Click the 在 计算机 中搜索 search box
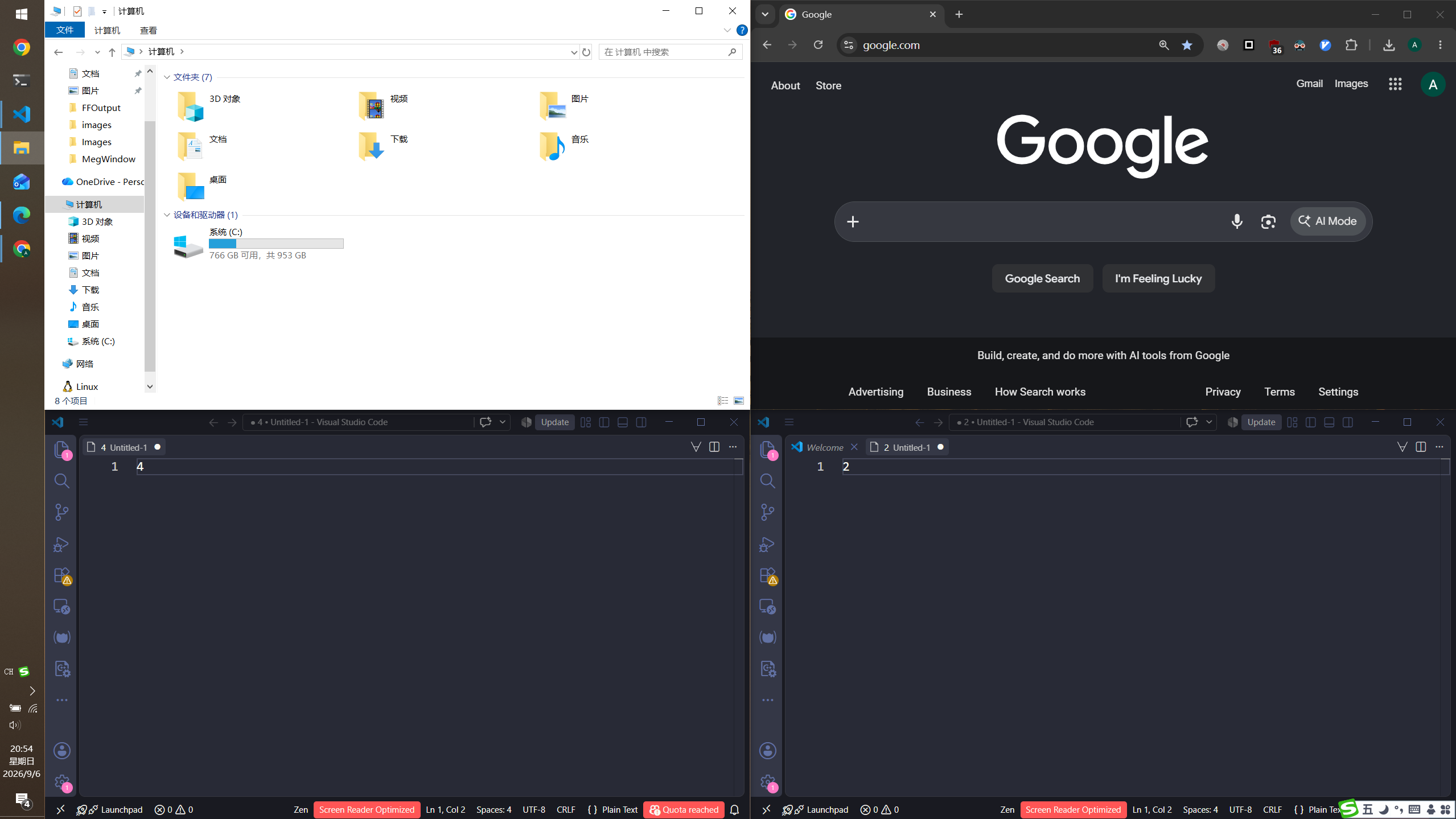The width and height of the screenshot is (1456, 819). pyautogui.click(x=671, y=52)
